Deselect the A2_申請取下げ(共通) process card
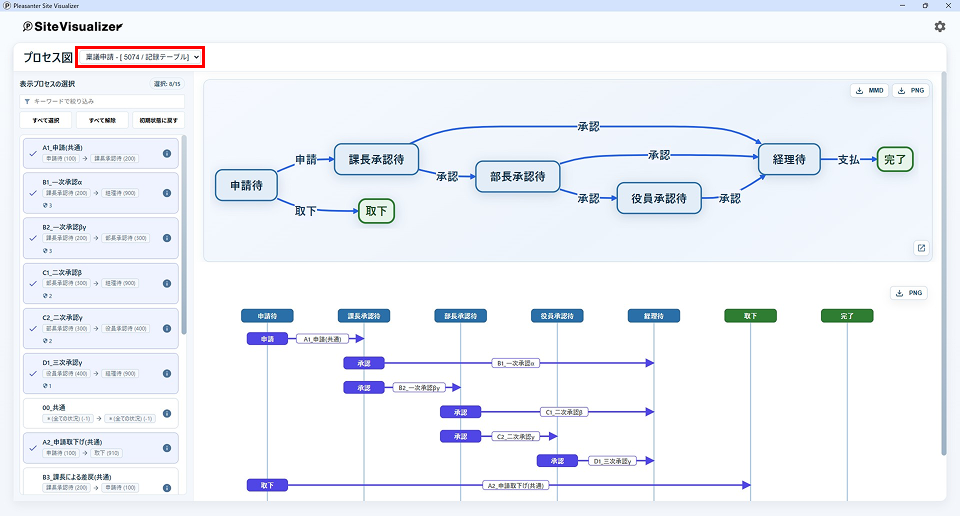Screen dimensions: 960x516 pyautogui.click(x=100, y=448)
